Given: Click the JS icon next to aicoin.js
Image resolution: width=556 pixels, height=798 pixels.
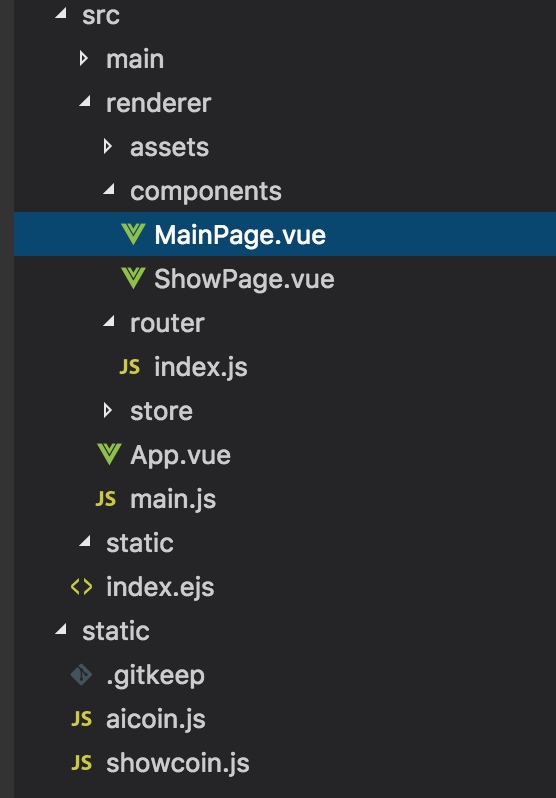Looking at the screenshot, I should (81, 719).
